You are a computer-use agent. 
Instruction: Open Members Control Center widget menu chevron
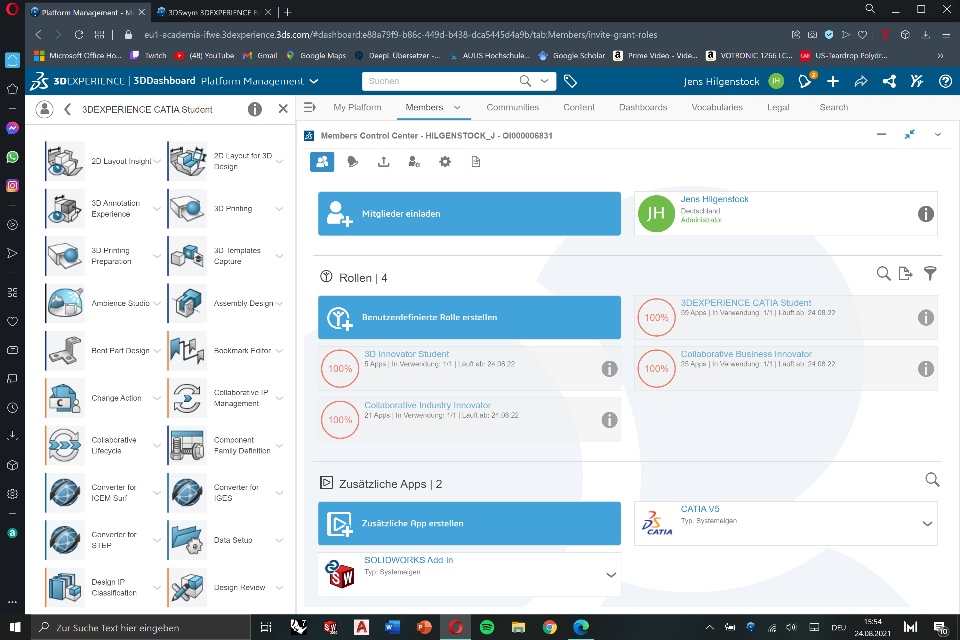[937, 134]
